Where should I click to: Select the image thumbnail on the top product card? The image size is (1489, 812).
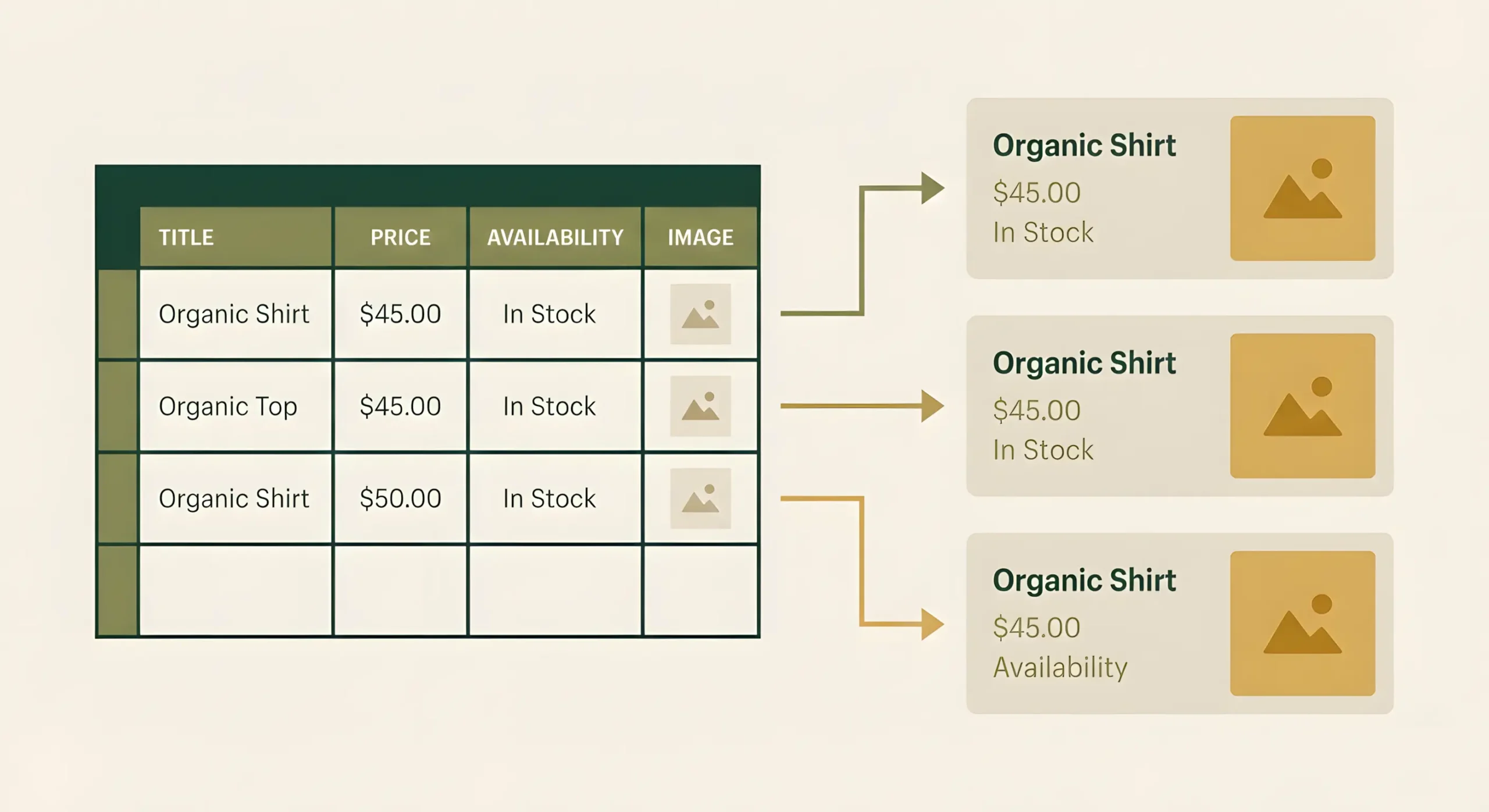(1302, 188)
